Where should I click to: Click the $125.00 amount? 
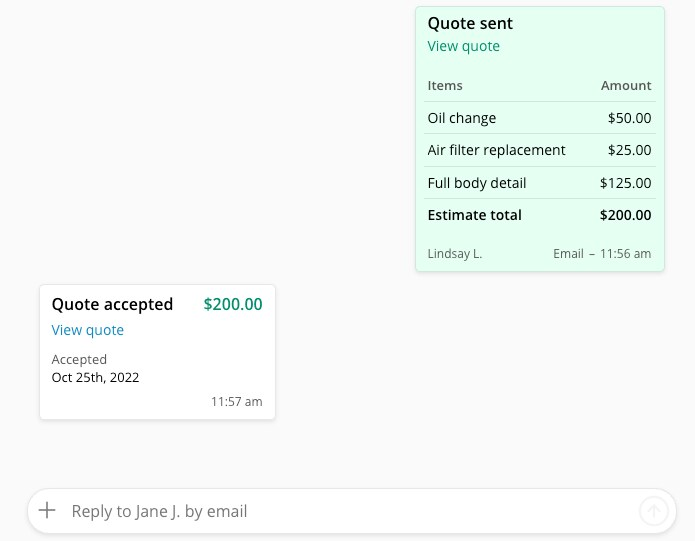tap(625, 183)
